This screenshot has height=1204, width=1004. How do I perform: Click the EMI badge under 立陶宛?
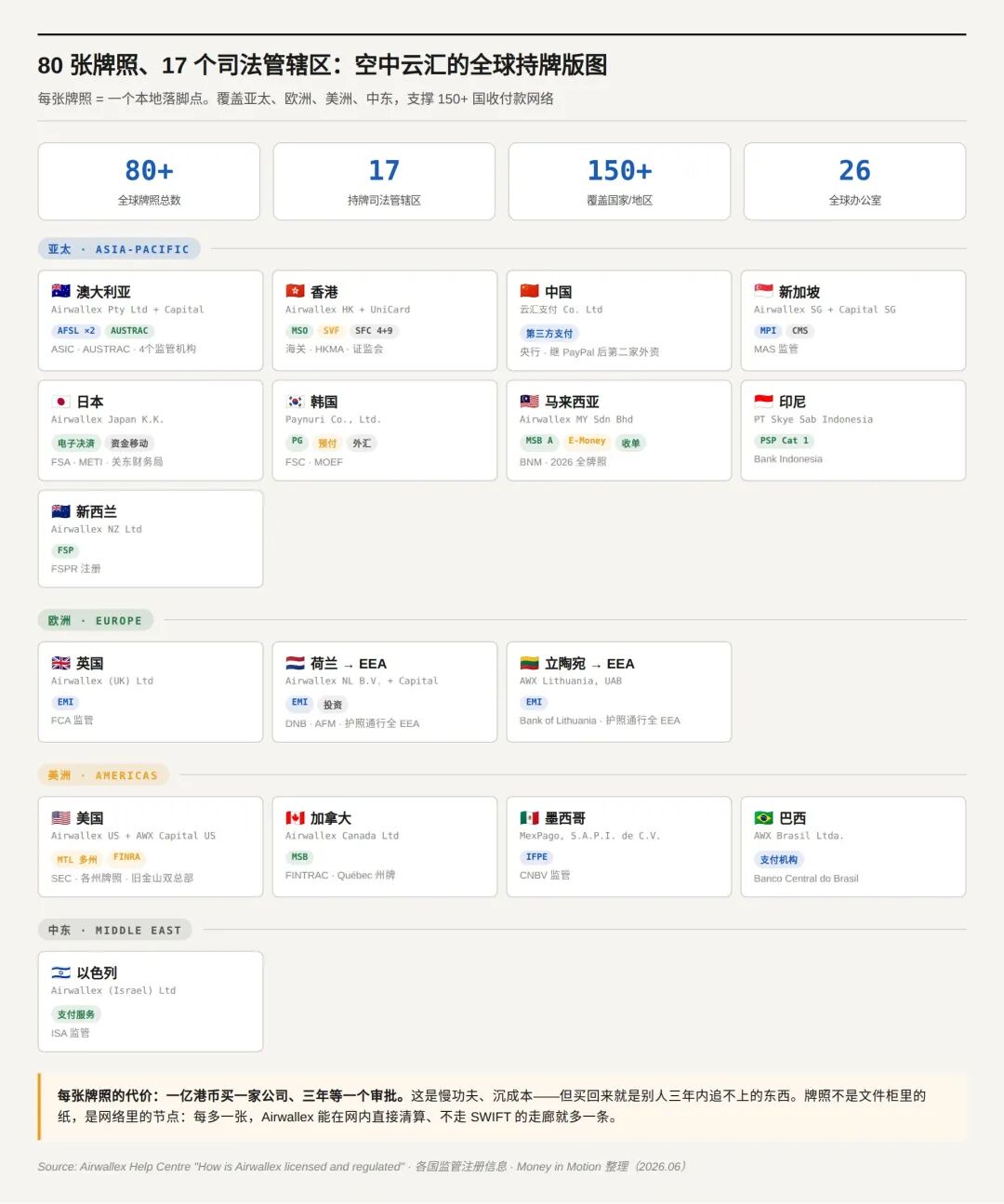click(534, 702)
